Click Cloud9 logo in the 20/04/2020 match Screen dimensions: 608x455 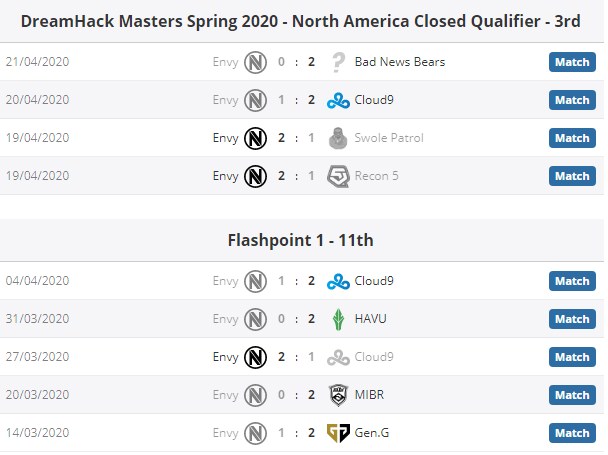[x=338, y=100]
